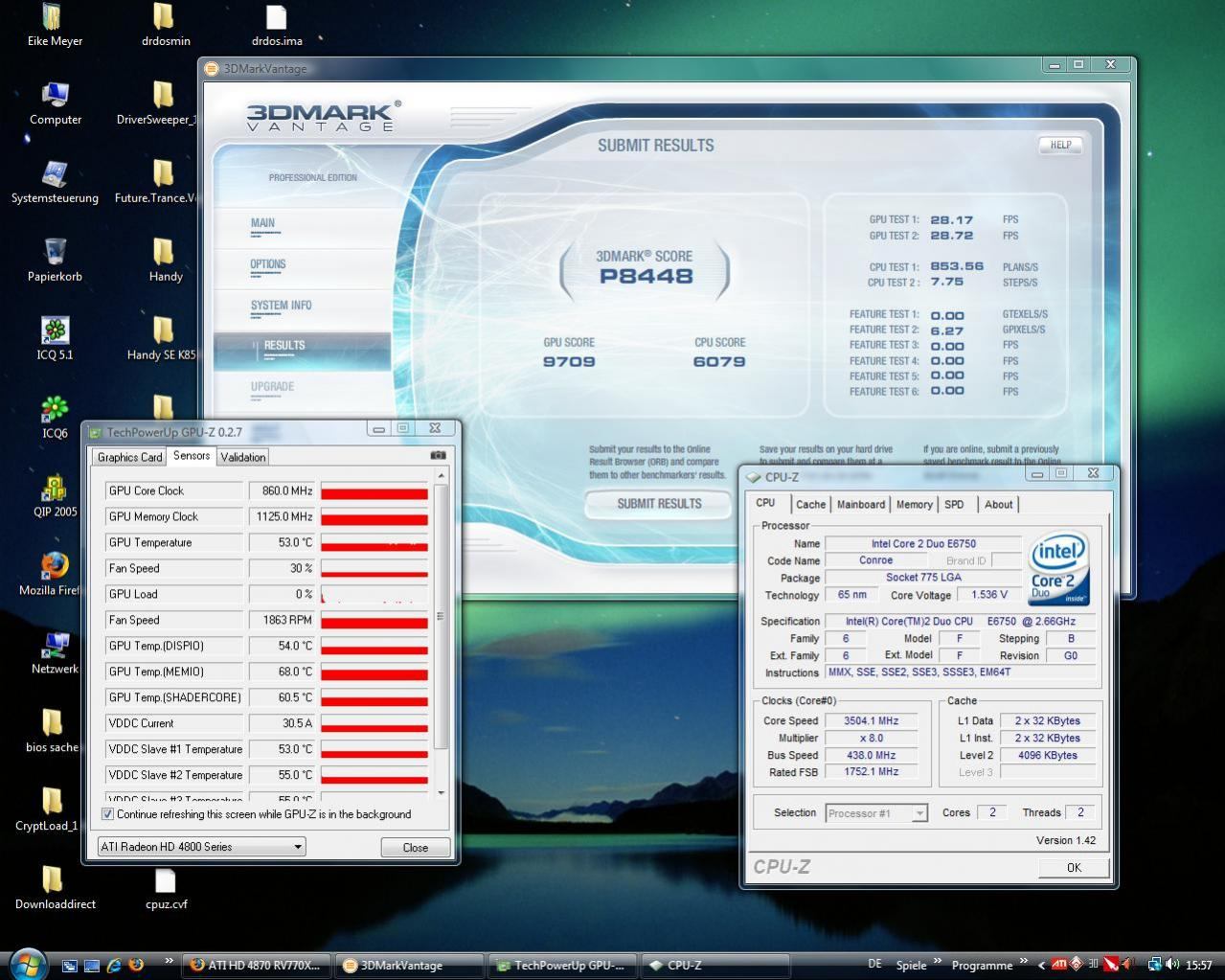
Task: Open the cpuz.cvf file on desktop
Action: coord(166,881)
